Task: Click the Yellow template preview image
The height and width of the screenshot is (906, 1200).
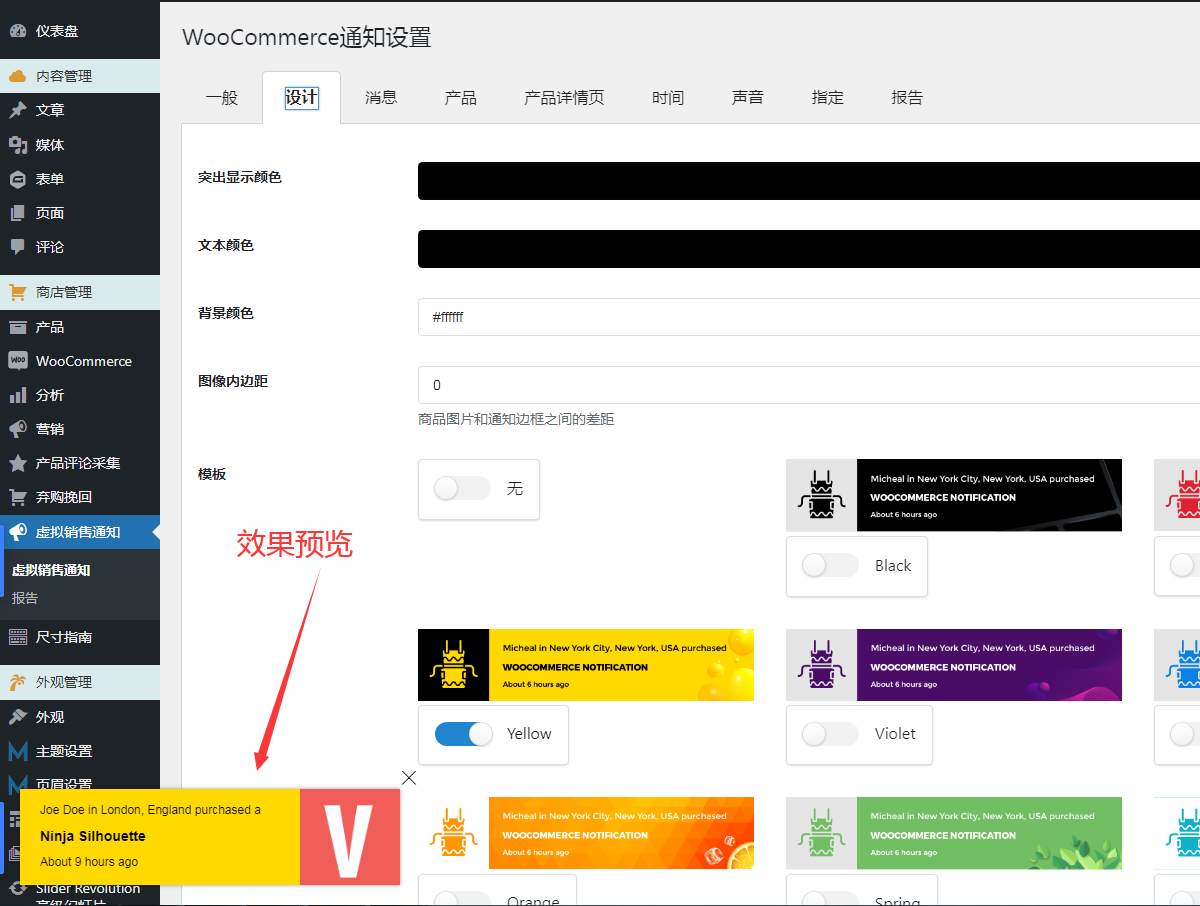Action: [586, 665]
